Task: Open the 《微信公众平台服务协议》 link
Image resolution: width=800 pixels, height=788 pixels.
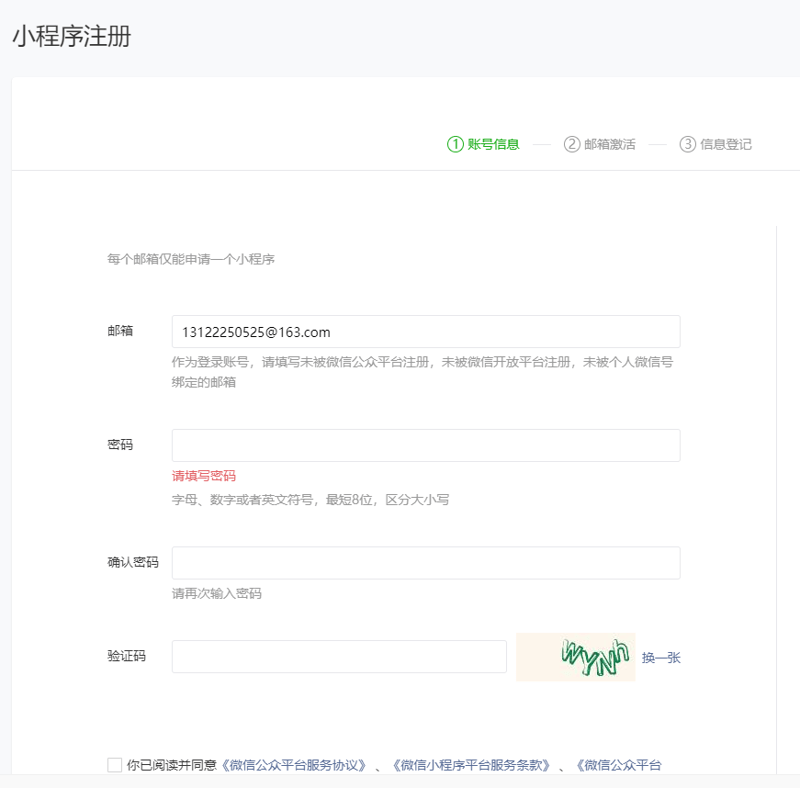Action: pyautogui.click(x=294, y=765)
